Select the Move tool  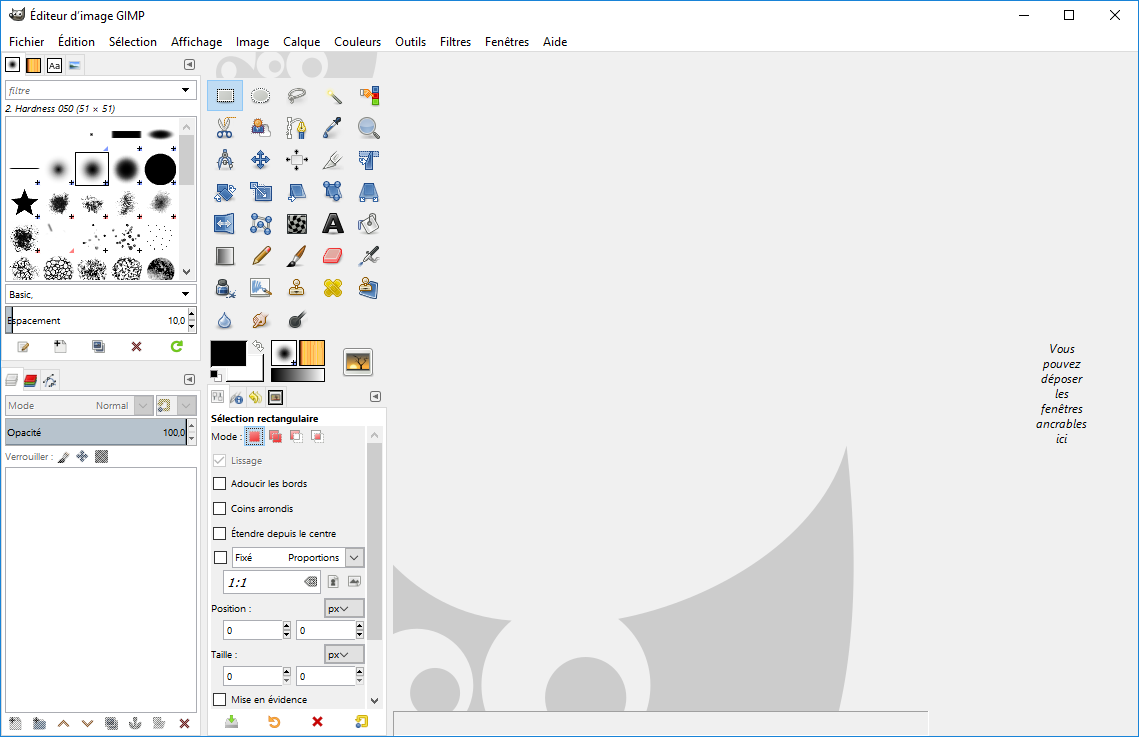point(261,160)
